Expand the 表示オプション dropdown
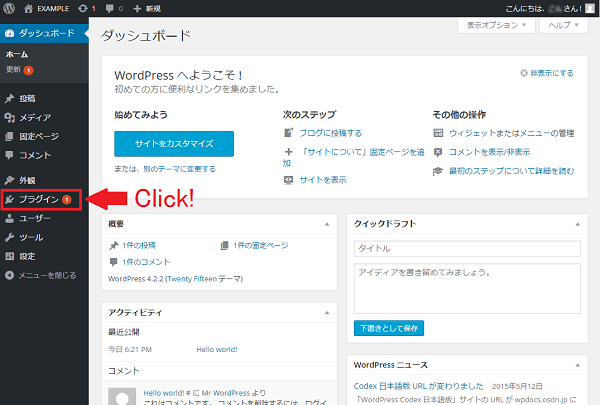600x405 pixels. tap(490, 24)
